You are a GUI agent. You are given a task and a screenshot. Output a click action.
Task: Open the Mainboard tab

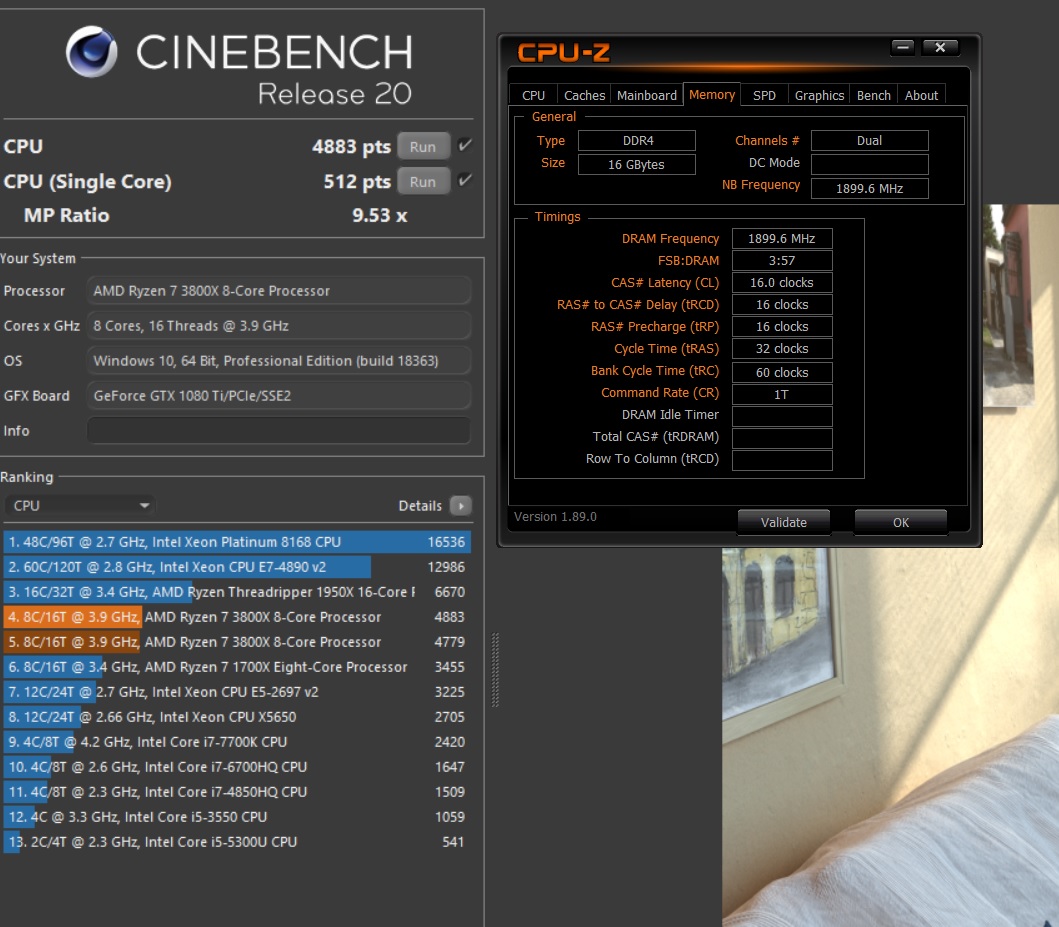tap(646, 95)
